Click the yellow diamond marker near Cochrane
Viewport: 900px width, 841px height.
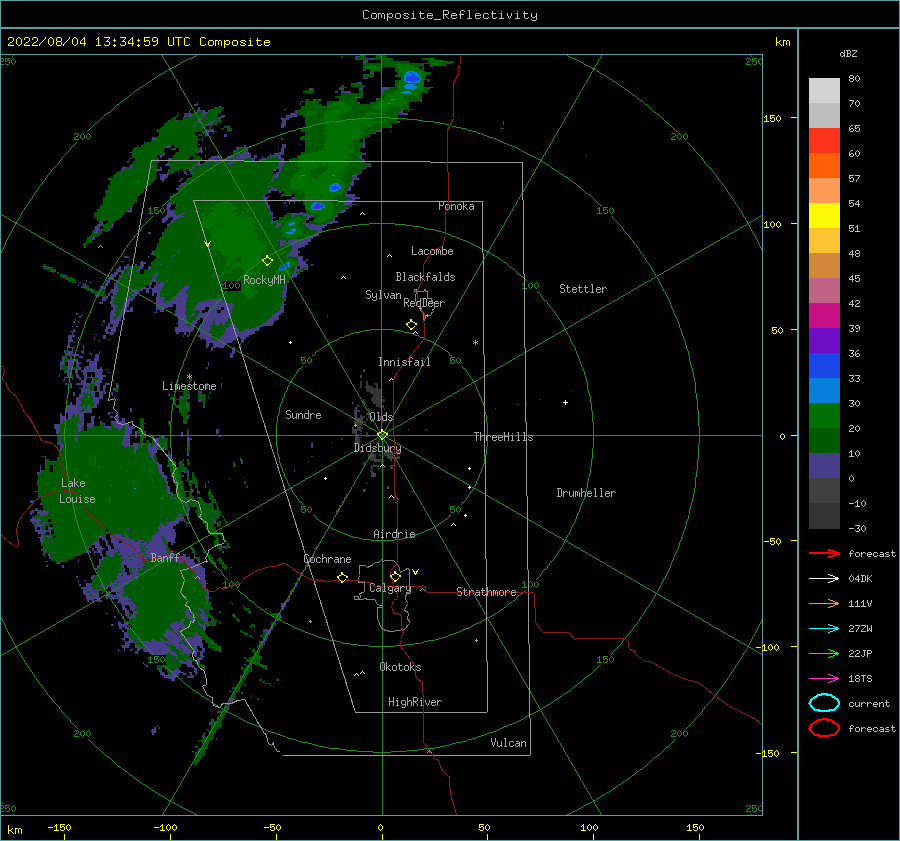pos(342,577)
